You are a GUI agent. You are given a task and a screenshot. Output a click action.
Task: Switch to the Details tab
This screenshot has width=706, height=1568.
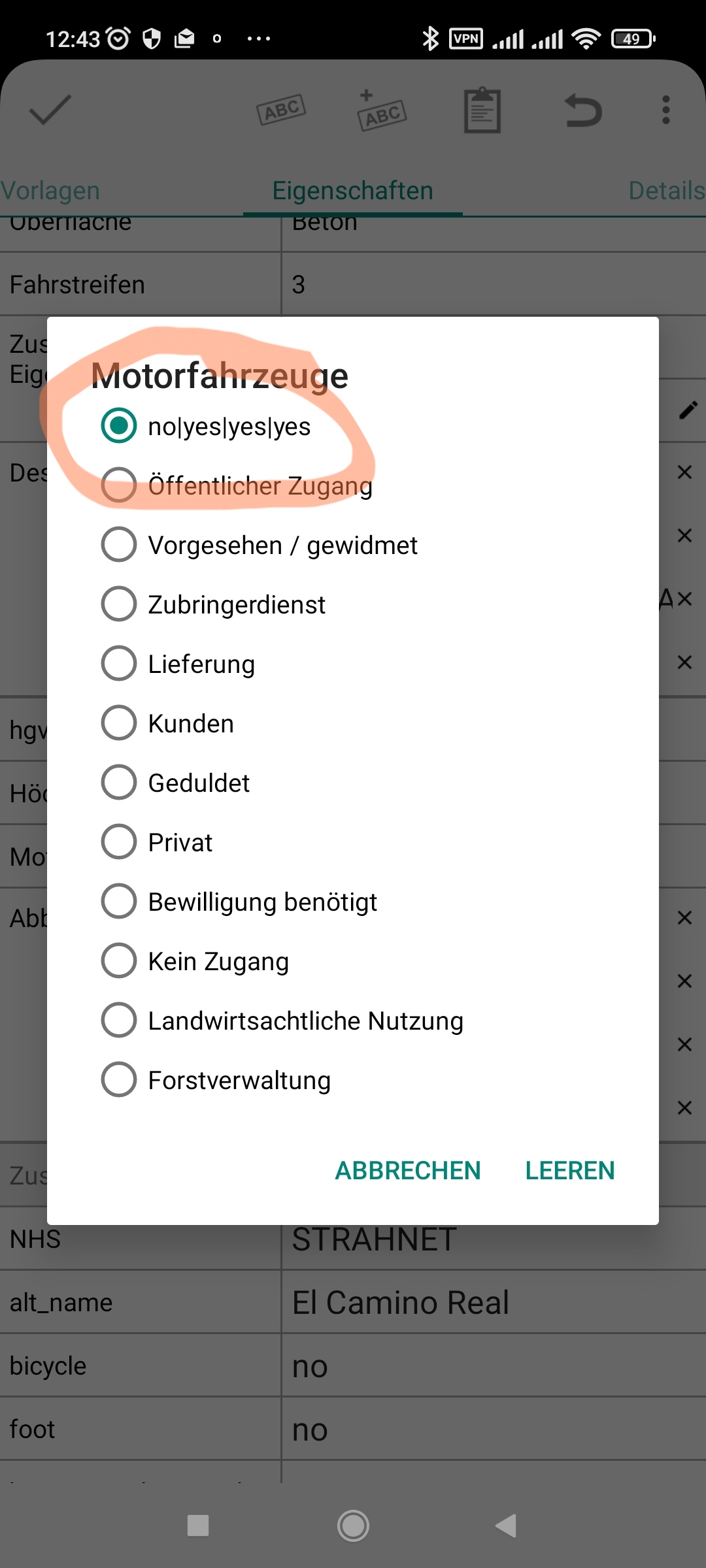click(665, 191)
